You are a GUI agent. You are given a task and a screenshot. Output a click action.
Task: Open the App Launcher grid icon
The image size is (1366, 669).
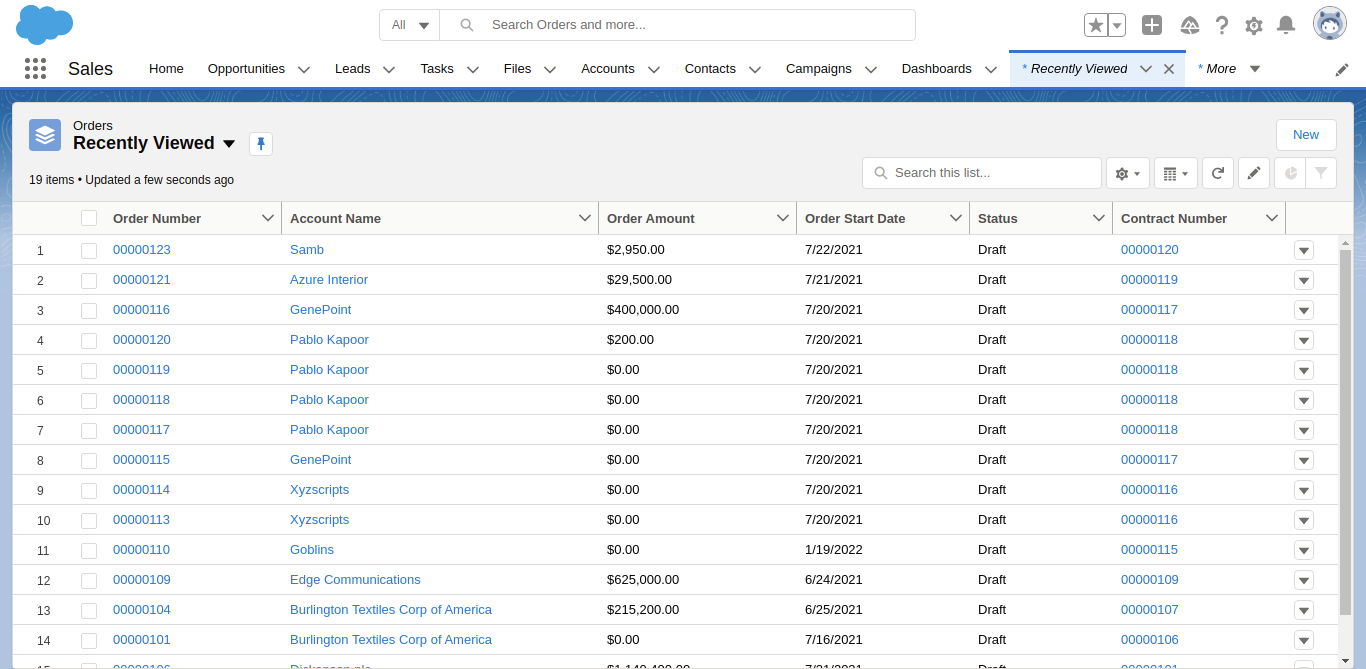[x=35, y=68]
